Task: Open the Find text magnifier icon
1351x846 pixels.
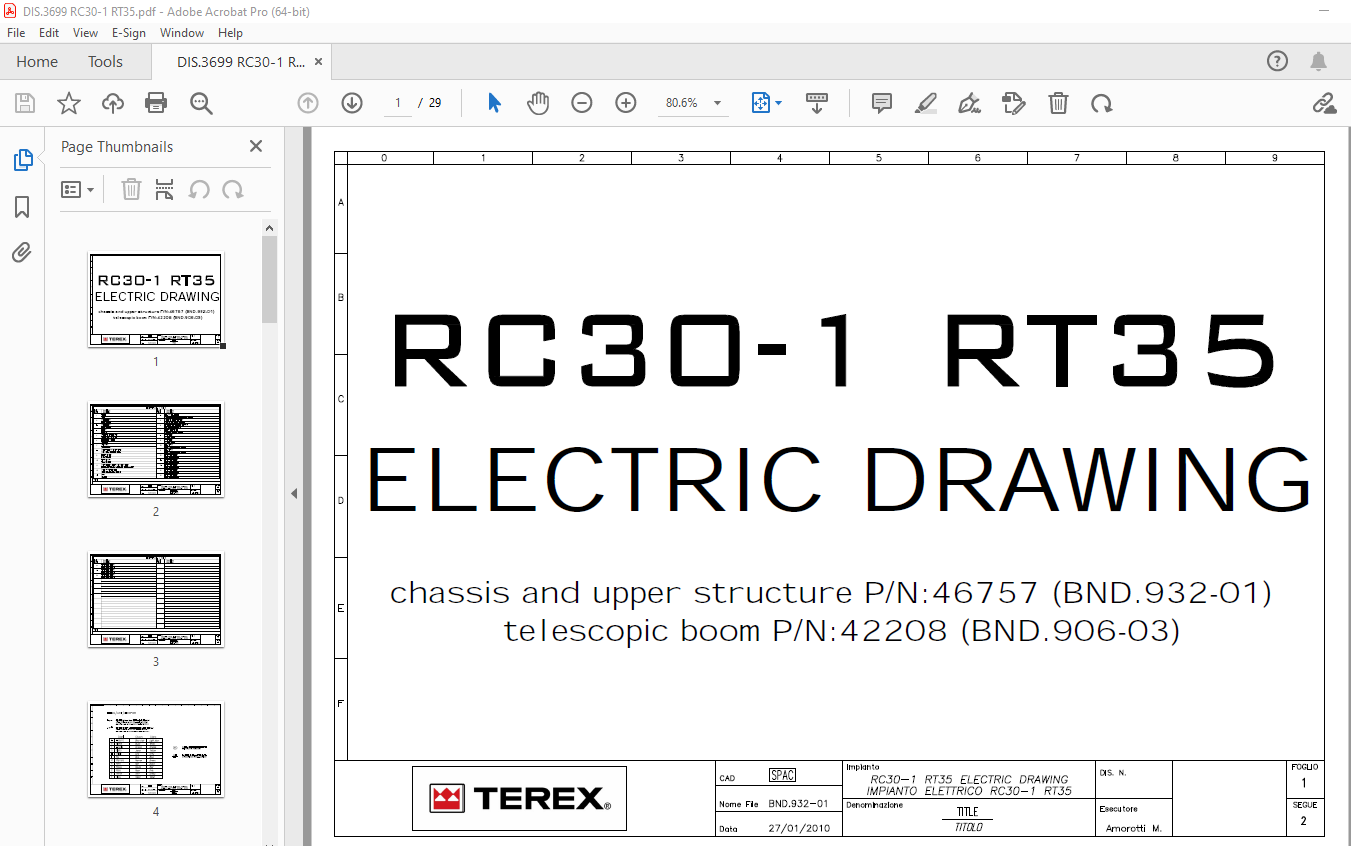Action: pos(201,103)
